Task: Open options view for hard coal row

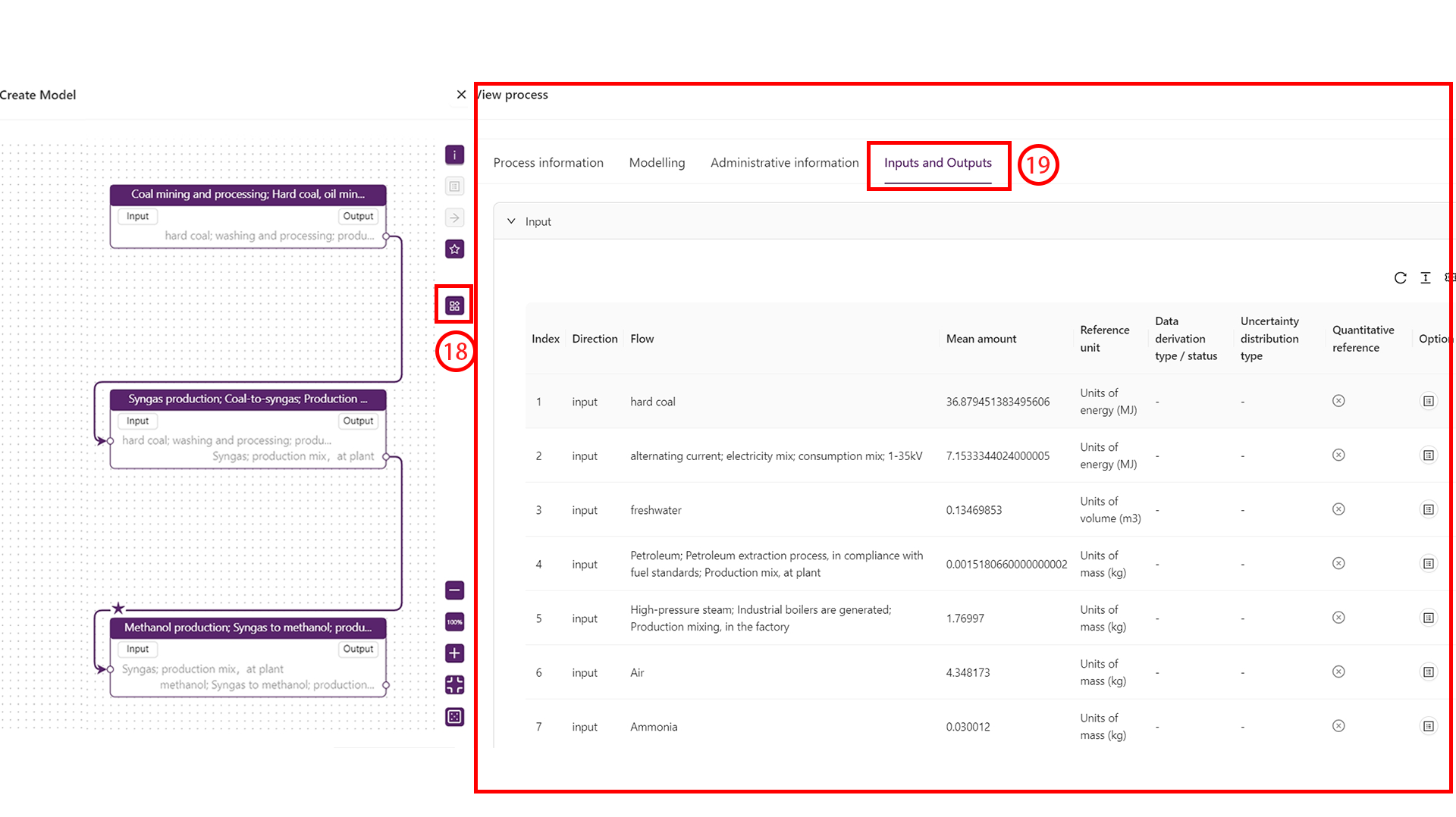Action: [x=1428, y=402]
